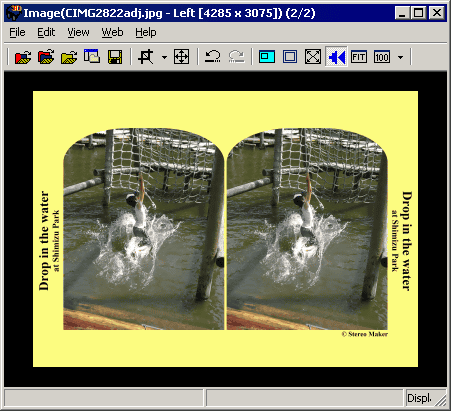Expand the zoom dropdown arrow beside 100
Screen dimensions: 451x411
tap(401, 57)
